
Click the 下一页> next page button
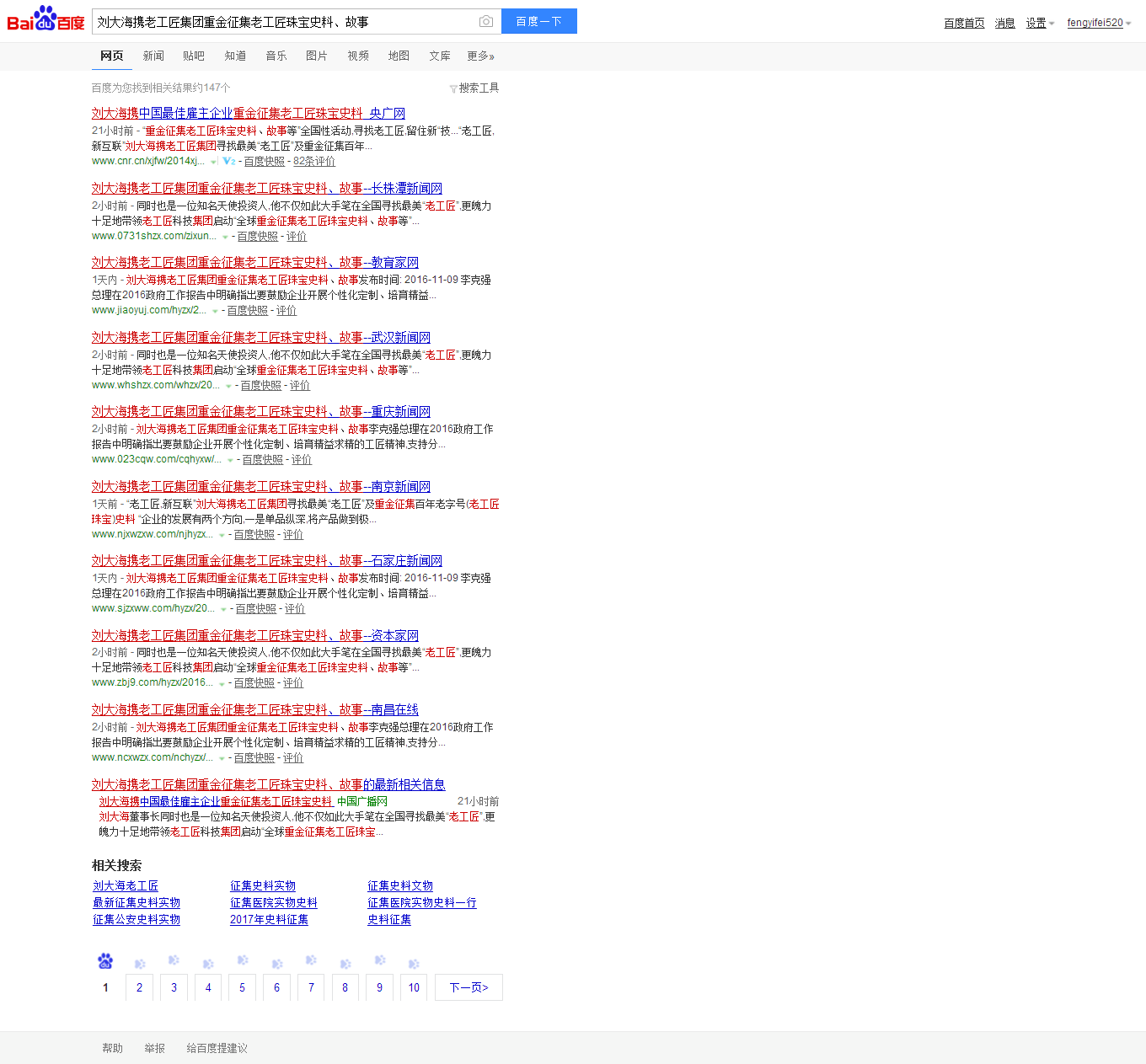tap(469, 987)
